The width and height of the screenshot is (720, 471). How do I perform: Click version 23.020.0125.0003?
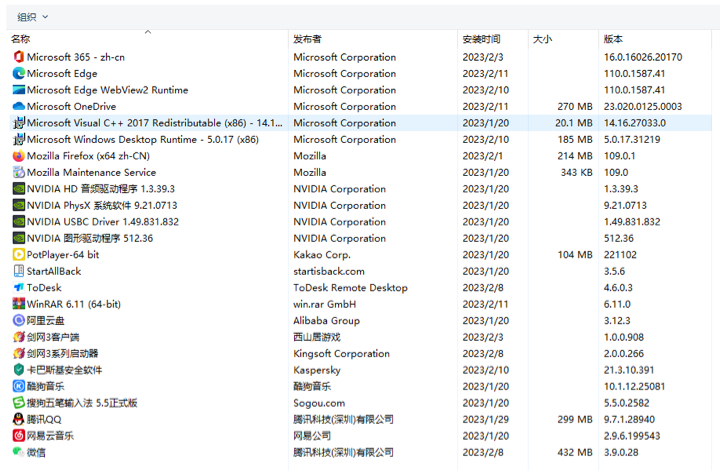[642, 107]
